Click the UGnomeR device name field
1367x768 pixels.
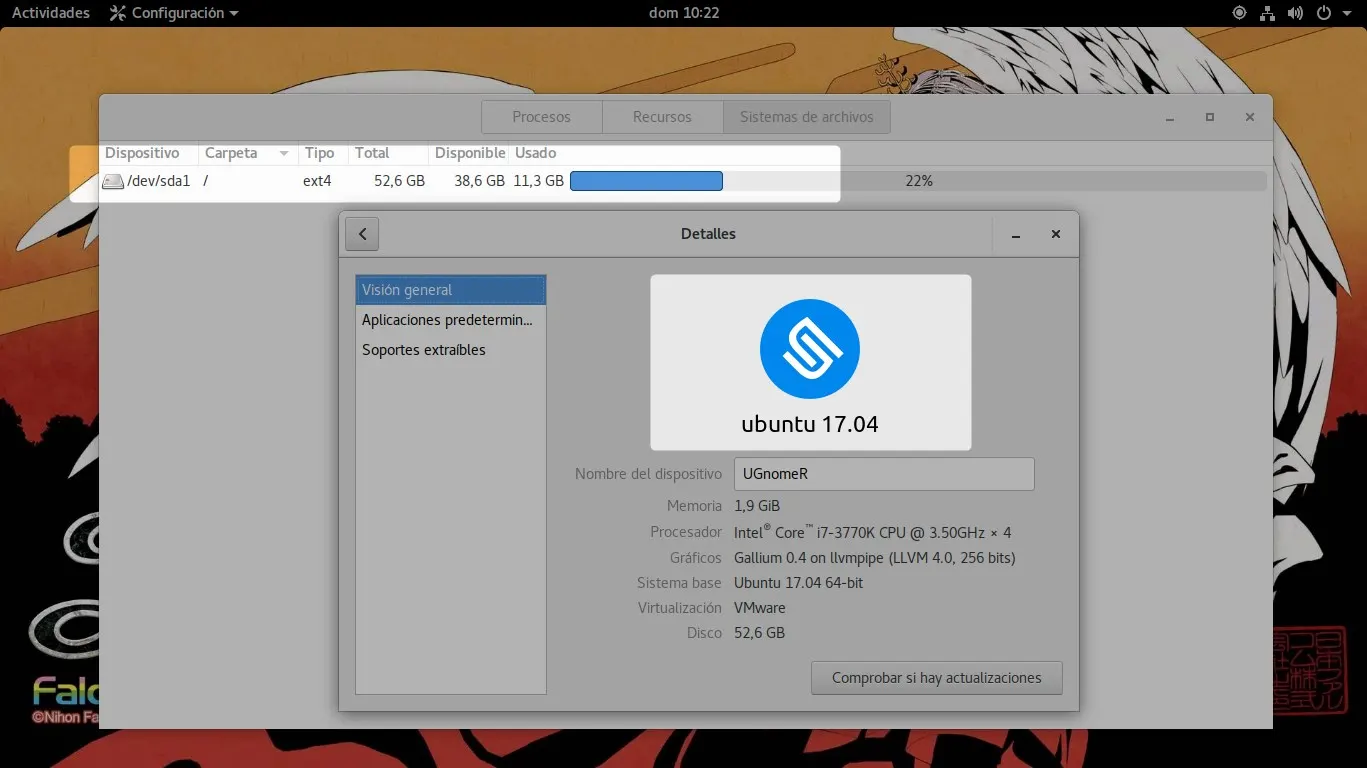(883, 473)
